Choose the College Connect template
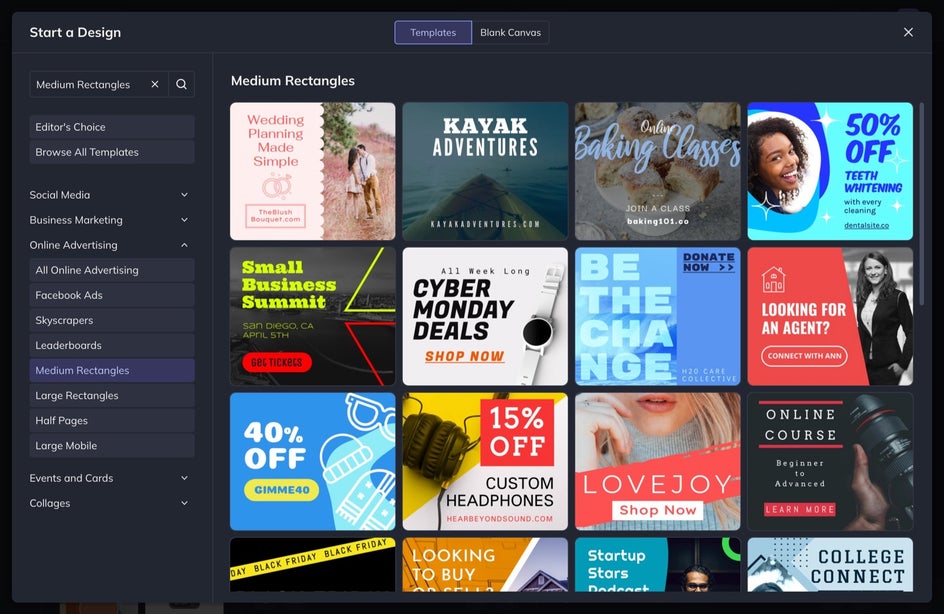Image resolution: width=944 pixels, height=614 pixels. (830, 565)
